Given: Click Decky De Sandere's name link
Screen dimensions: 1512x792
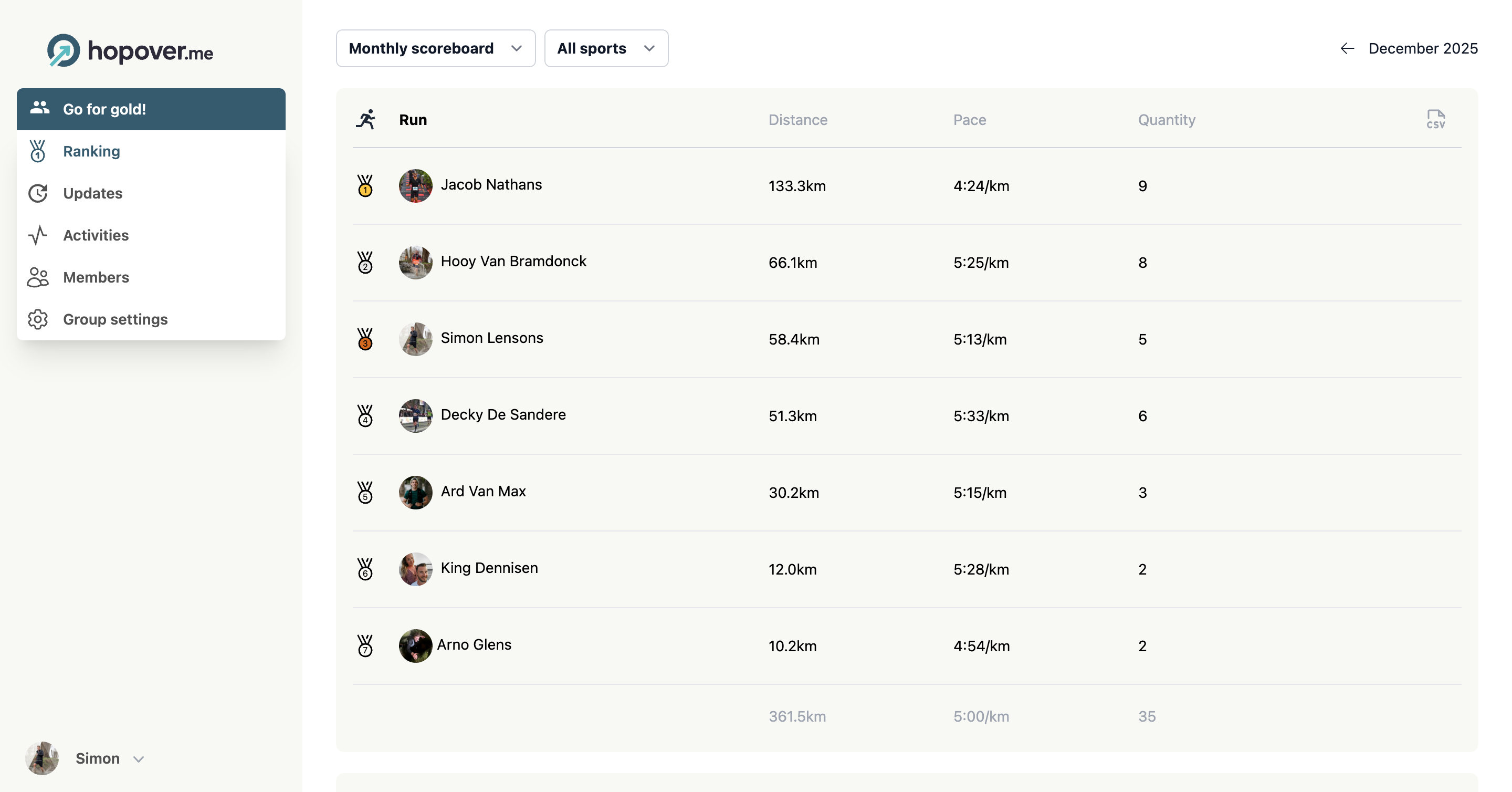Looking at the screenshot, I should (503, 414).
